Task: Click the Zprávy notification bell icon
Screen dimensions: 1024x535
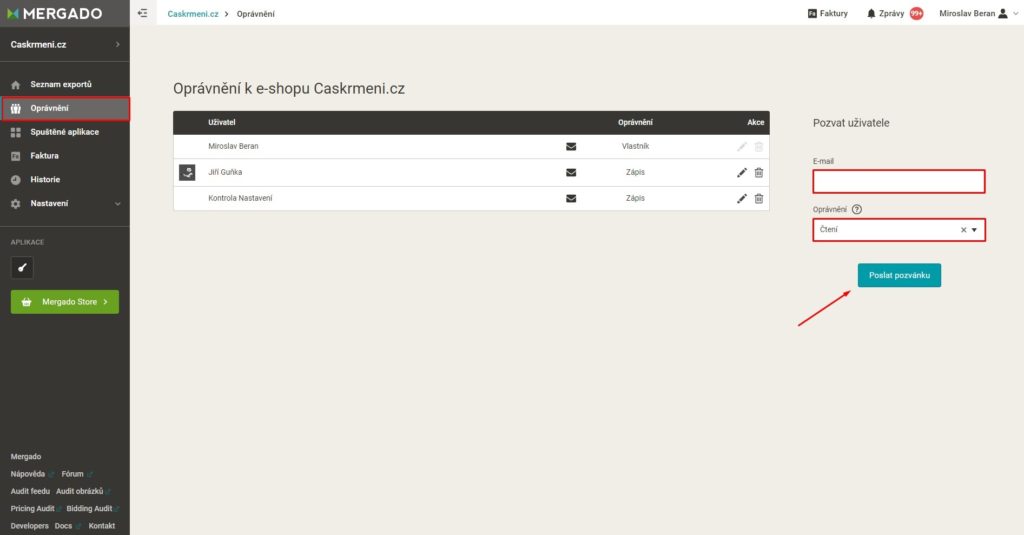Action: pyautogui.click(x=871, y=13)
